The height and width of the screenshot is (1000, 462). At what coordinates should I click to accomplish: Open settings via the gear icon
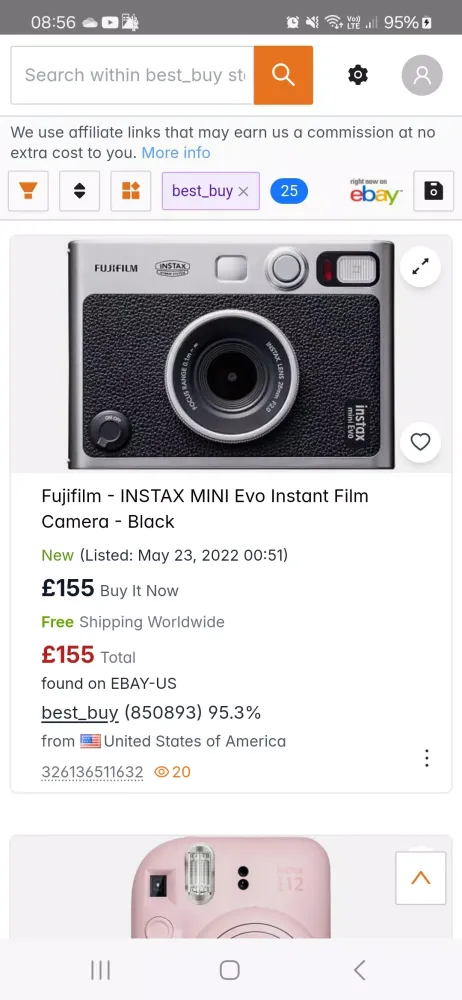click(x=358, y=75)
